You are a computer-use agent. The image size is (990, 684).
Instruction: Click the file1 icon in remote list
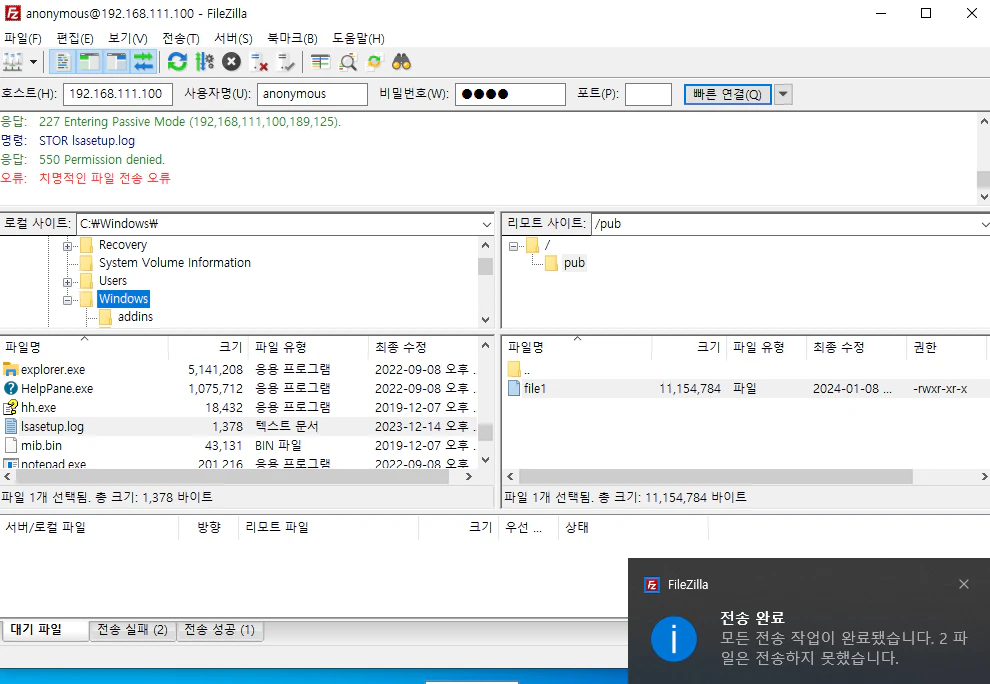514,388
